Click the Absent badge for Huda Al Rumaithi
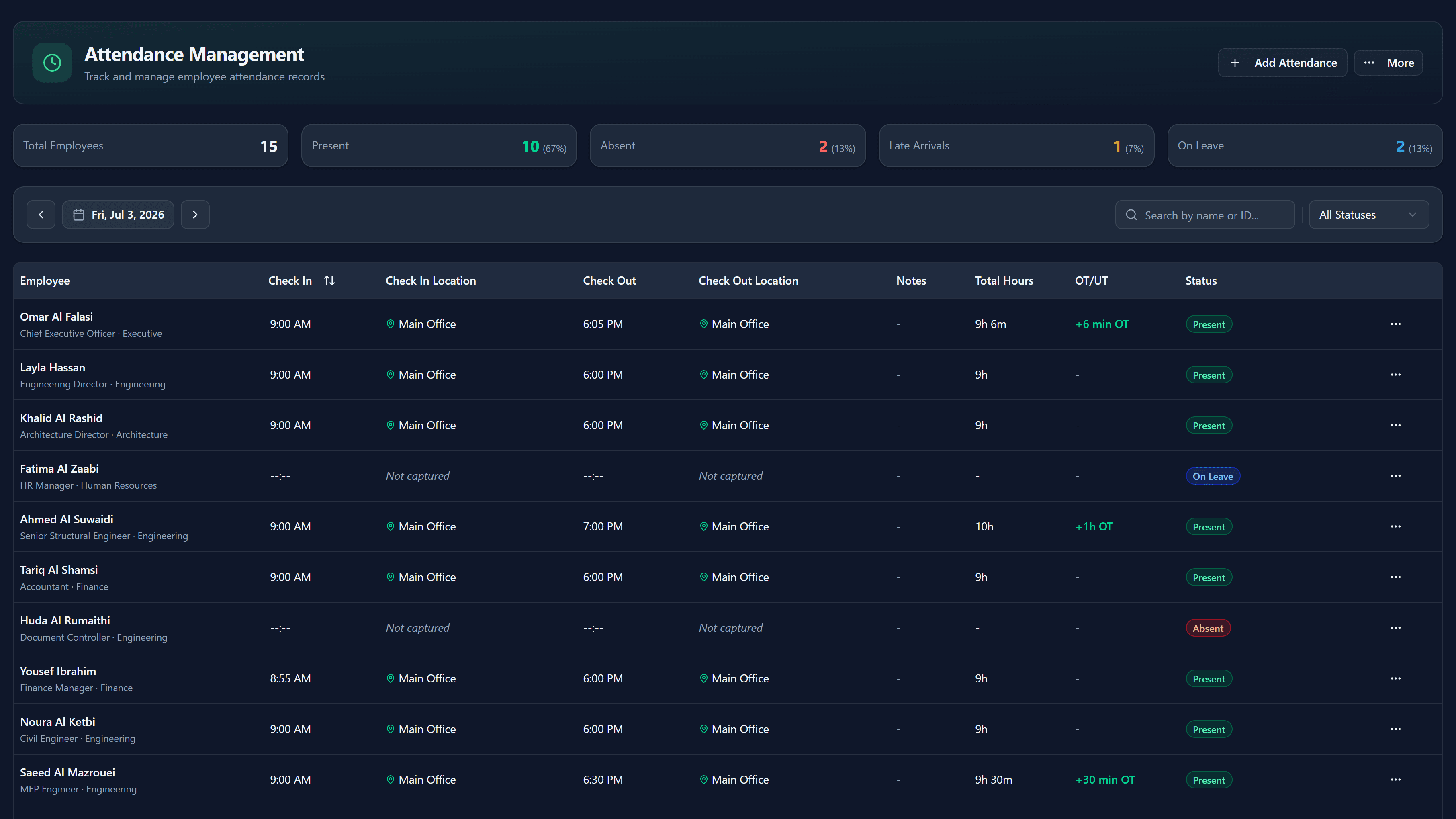This screenshot has width=1456, height=819. click(x=1208, y=628)
